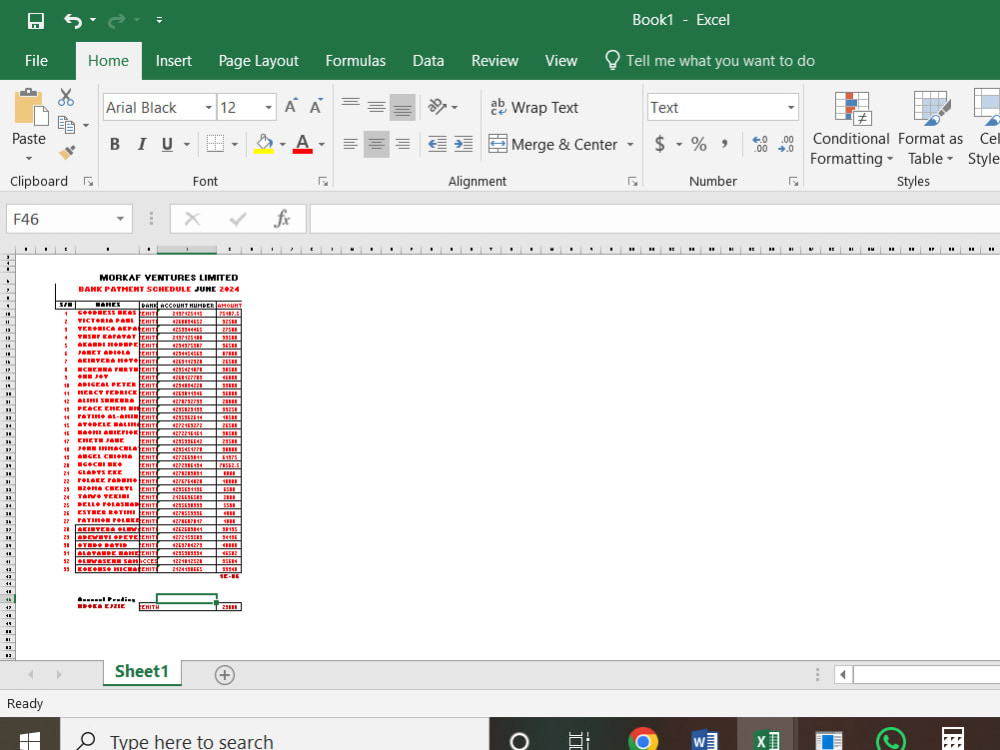
Task: Toggle Wrap Text
Action: tap(534, 107)
